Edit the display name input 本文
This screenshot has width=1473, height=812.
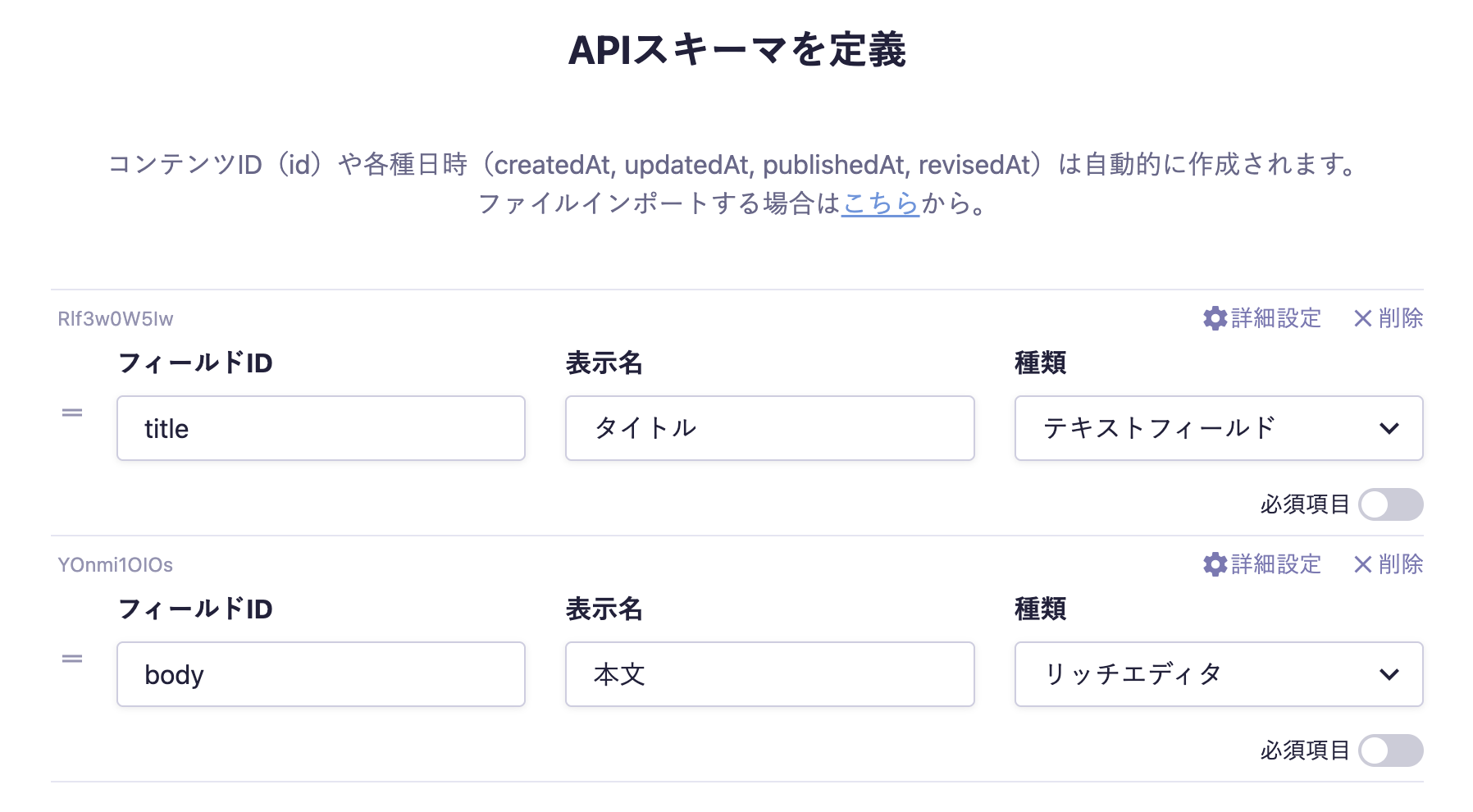tap(769, 674)
